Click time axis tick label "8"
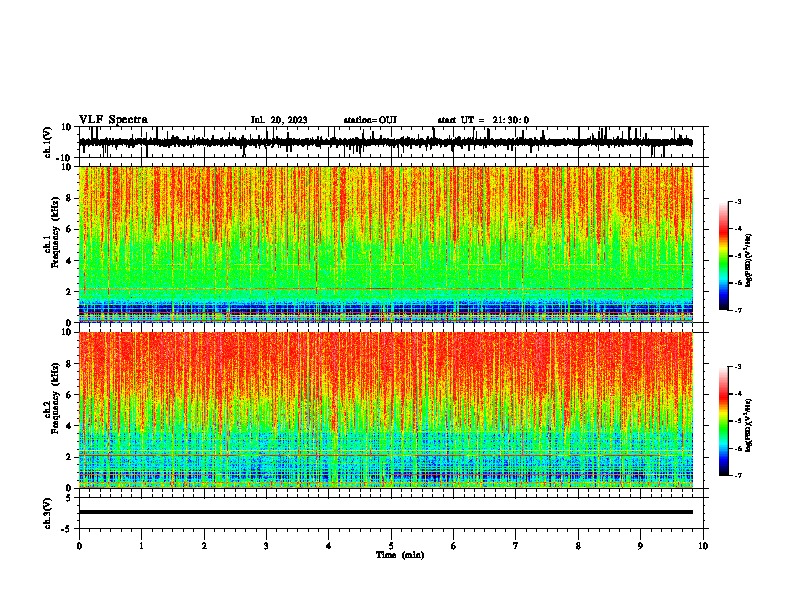This screenshot has width=792, height=612. click(x=578, y=546)
